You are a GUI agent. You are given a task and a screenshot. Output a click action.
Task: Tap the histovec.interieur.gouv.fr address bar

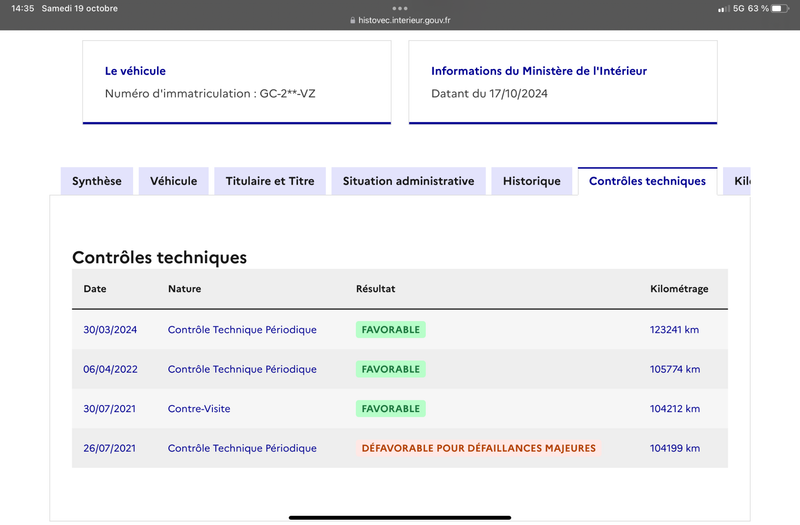point(400,20)
